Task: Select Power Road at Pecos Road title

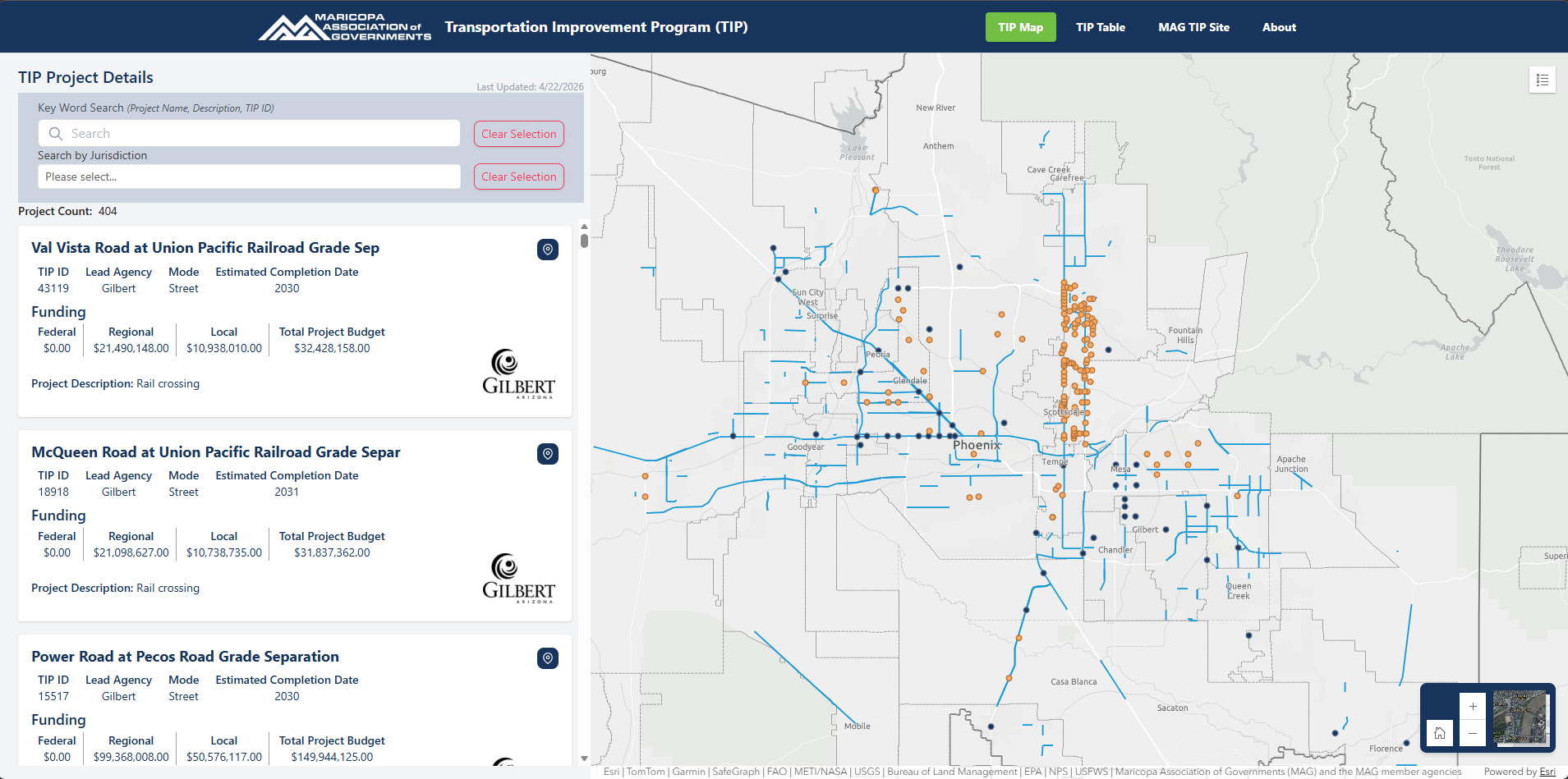Action: tap(185, 657)
